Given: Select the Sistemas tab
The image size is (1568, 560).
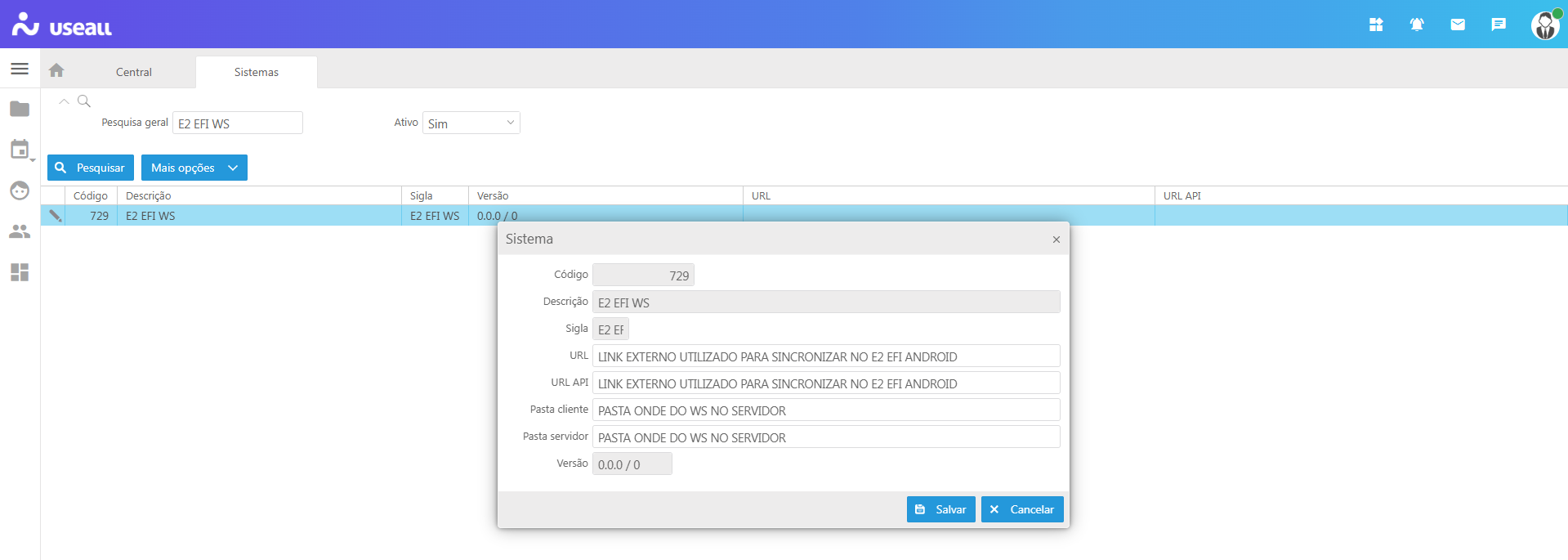Looking at the screenshot, I should (x=257, y=72).
